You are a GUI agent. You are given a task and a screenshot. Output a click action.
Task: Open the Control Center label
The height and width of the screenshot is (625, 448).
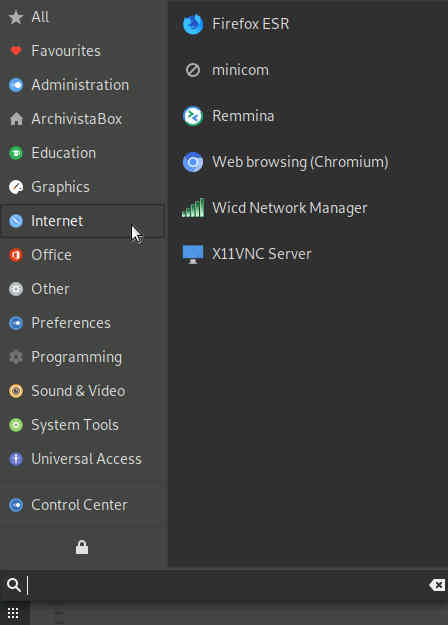click(x=80, y=505)
